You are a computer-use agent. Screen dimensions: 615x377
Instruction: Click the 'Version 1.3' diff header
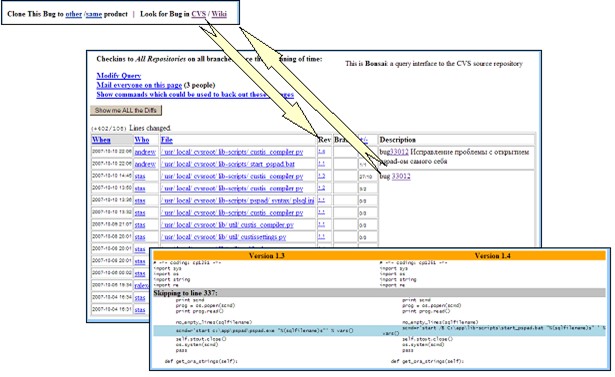[x=266, y=256]
